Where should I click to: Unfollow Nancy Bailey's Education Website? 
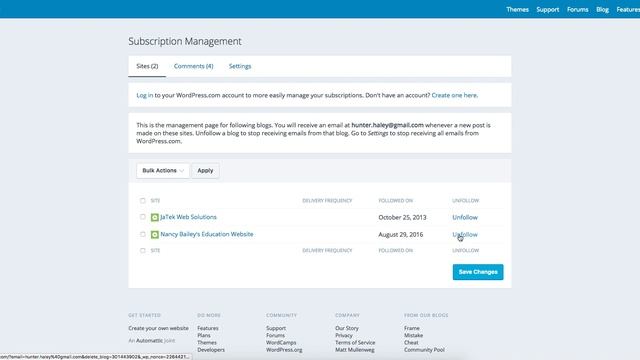coord(465,235)
